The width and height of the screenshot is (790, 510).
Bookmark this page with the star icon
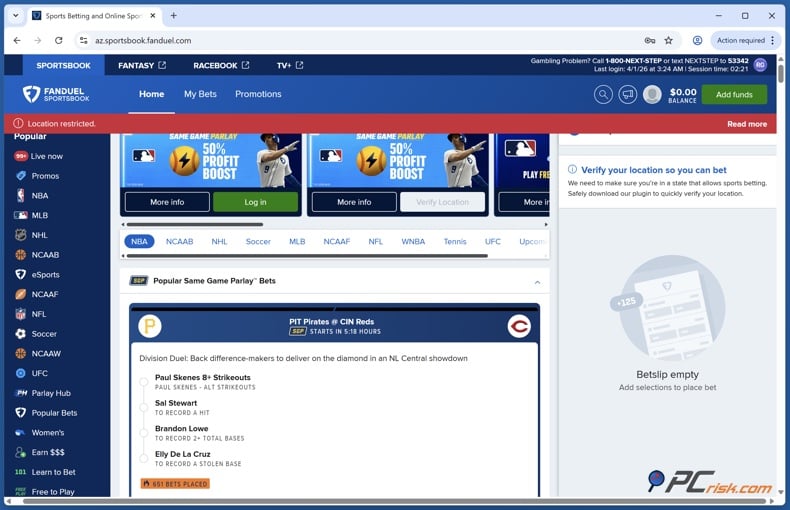(x=669, y=40)
